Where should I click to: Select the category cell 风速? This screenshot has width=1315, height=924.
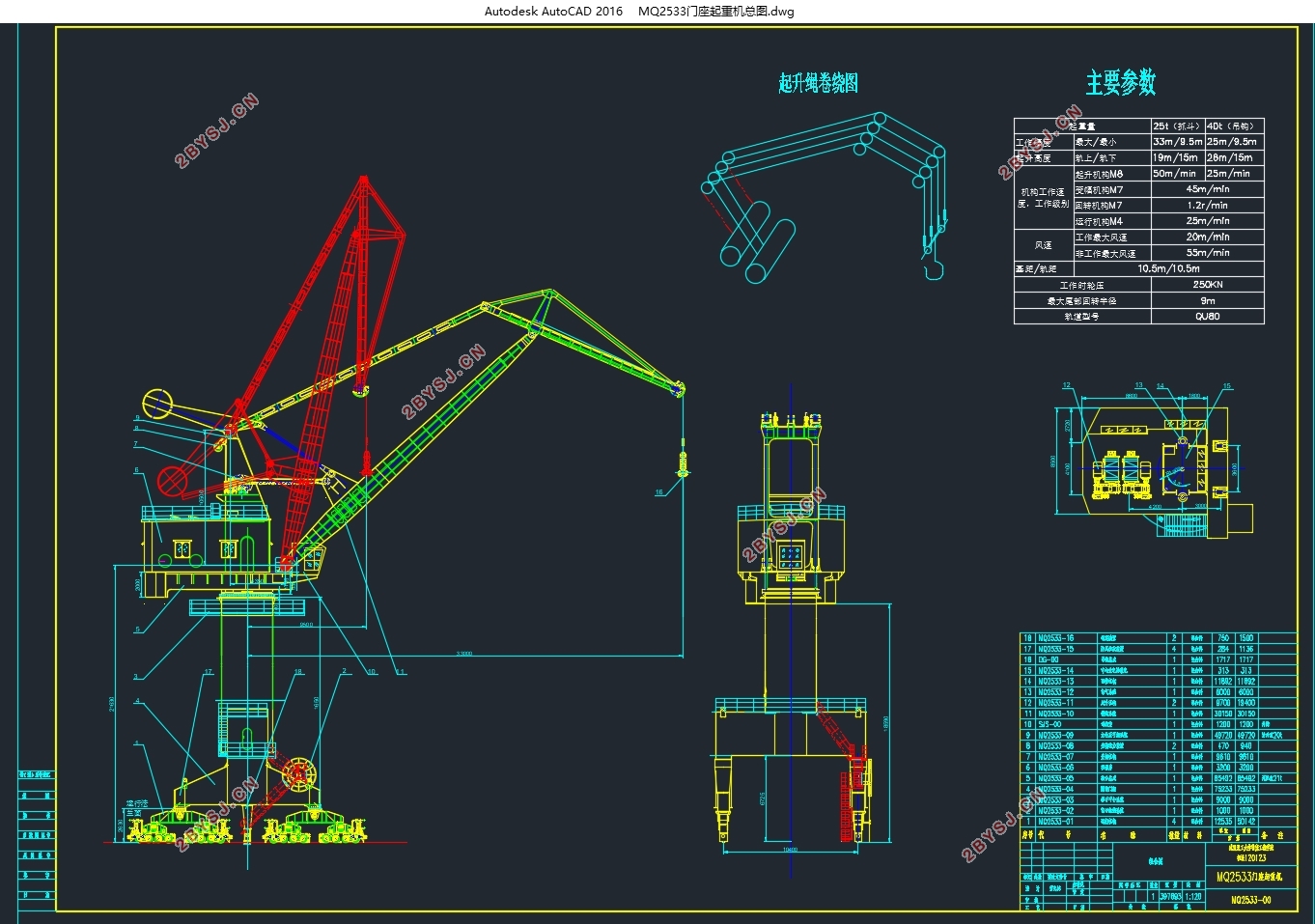point(1044,245)
